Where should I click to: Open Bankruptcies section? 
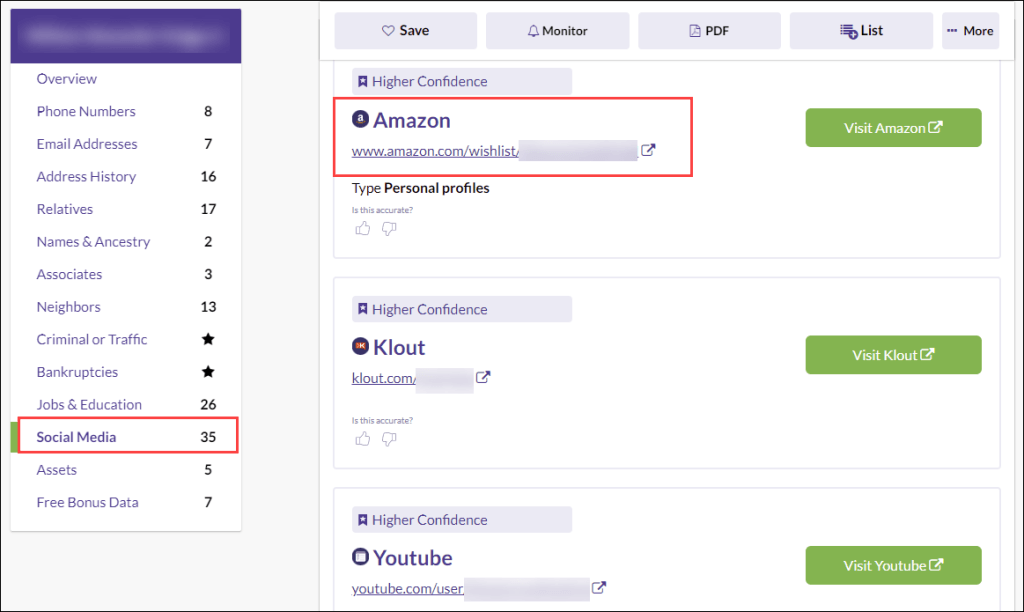coord(77,372)
